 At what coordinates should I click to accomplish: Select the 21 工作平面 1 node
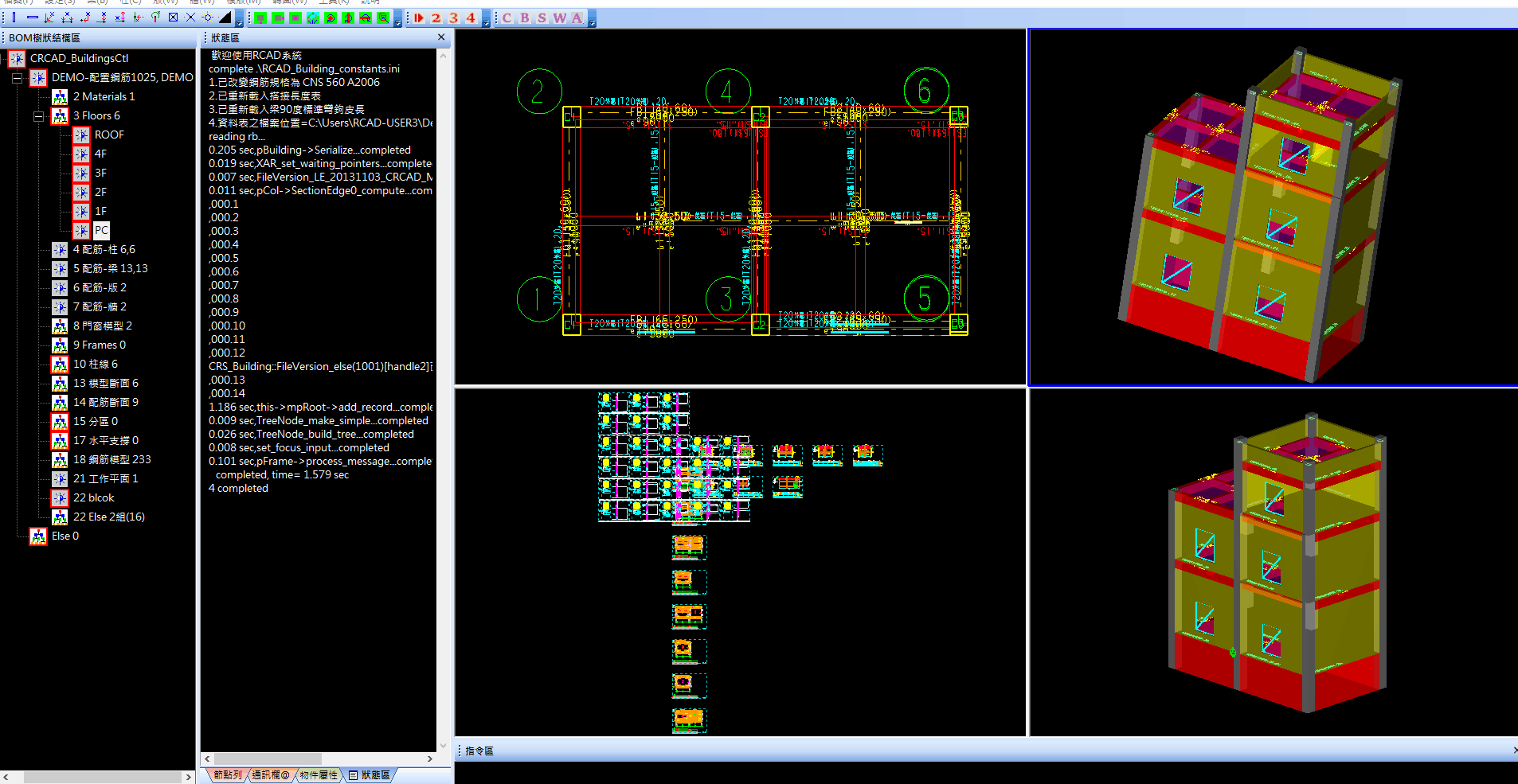coord(106,478)
